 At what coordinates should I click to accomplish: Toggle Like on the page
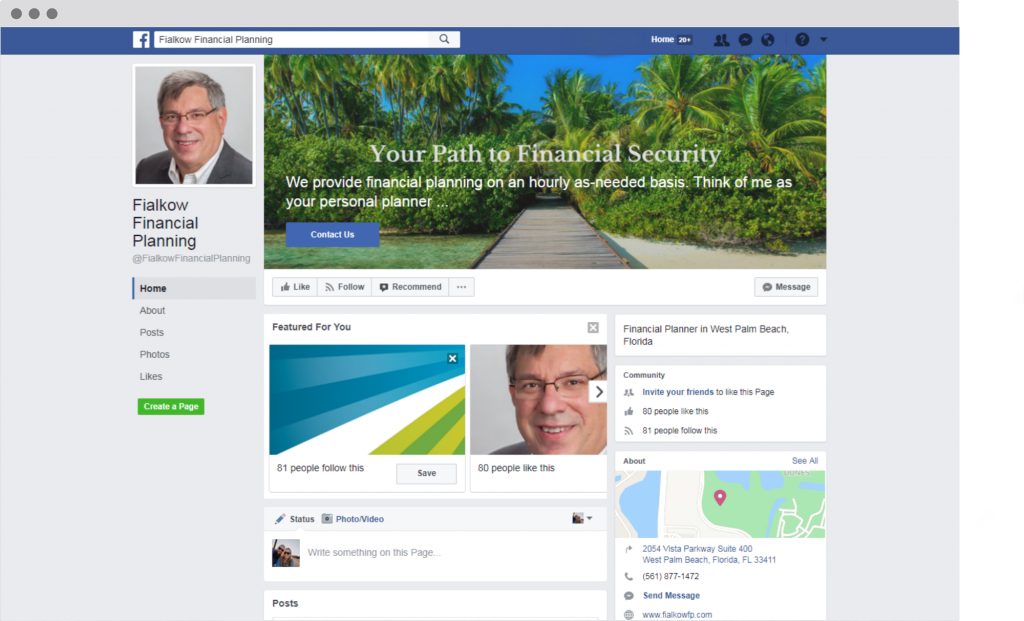[295, 287]
